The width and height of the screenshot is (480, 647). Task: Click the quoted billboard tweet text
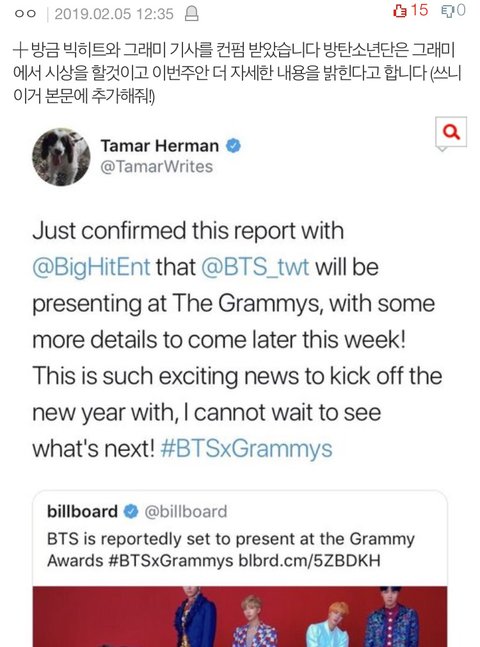click(x=231, y=550)
